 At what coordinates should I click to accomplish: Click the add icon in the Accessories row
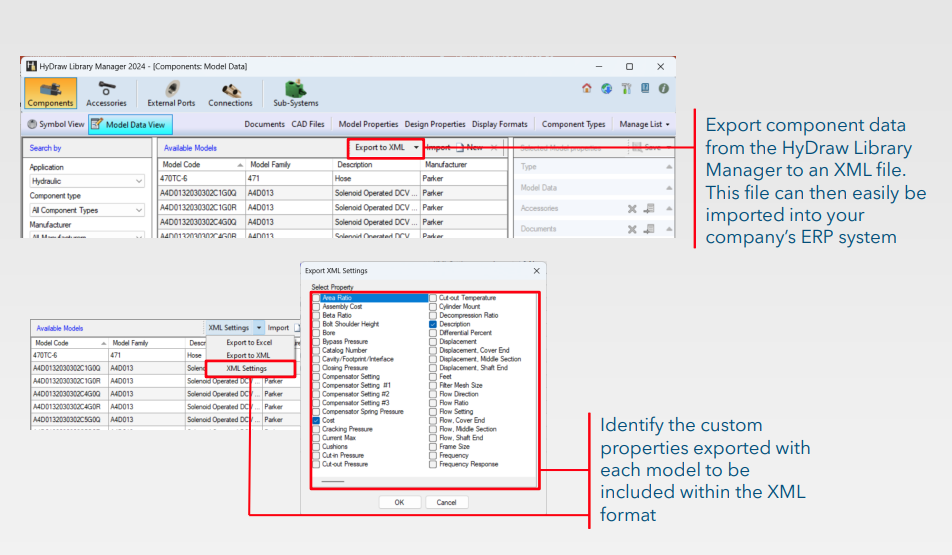pos(649,208)
